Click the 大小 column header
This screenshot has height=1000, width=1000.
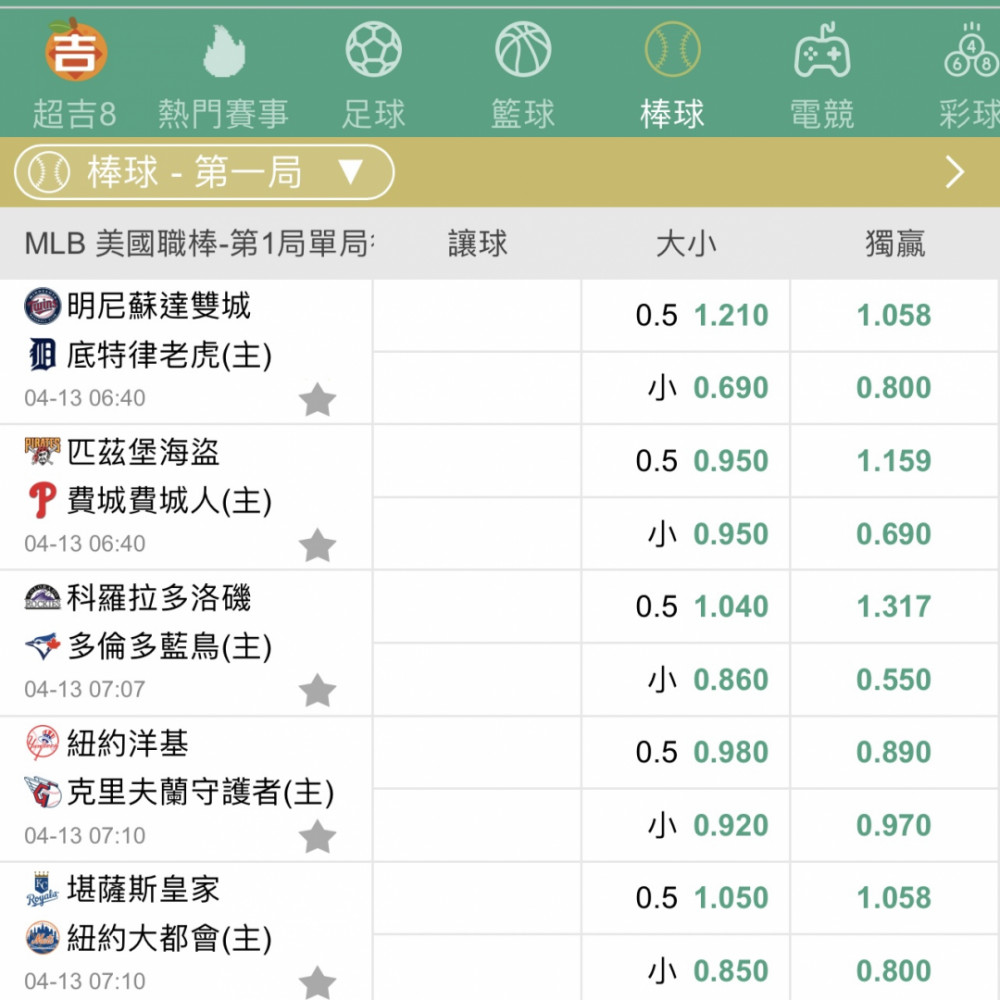click(x=686, y=244)
